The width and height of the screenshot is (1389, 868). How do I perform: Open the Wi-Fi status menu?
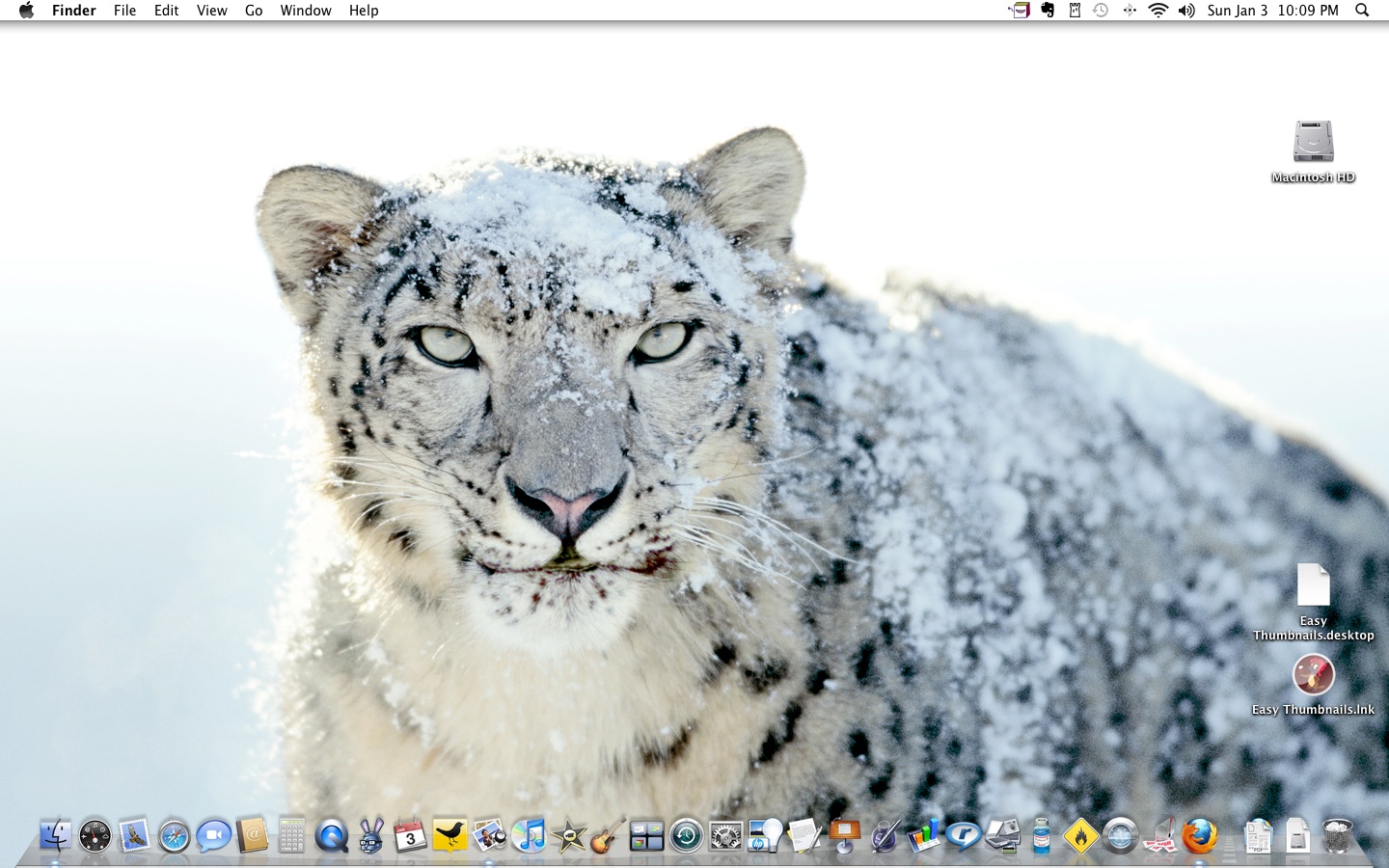point(1157,11)
